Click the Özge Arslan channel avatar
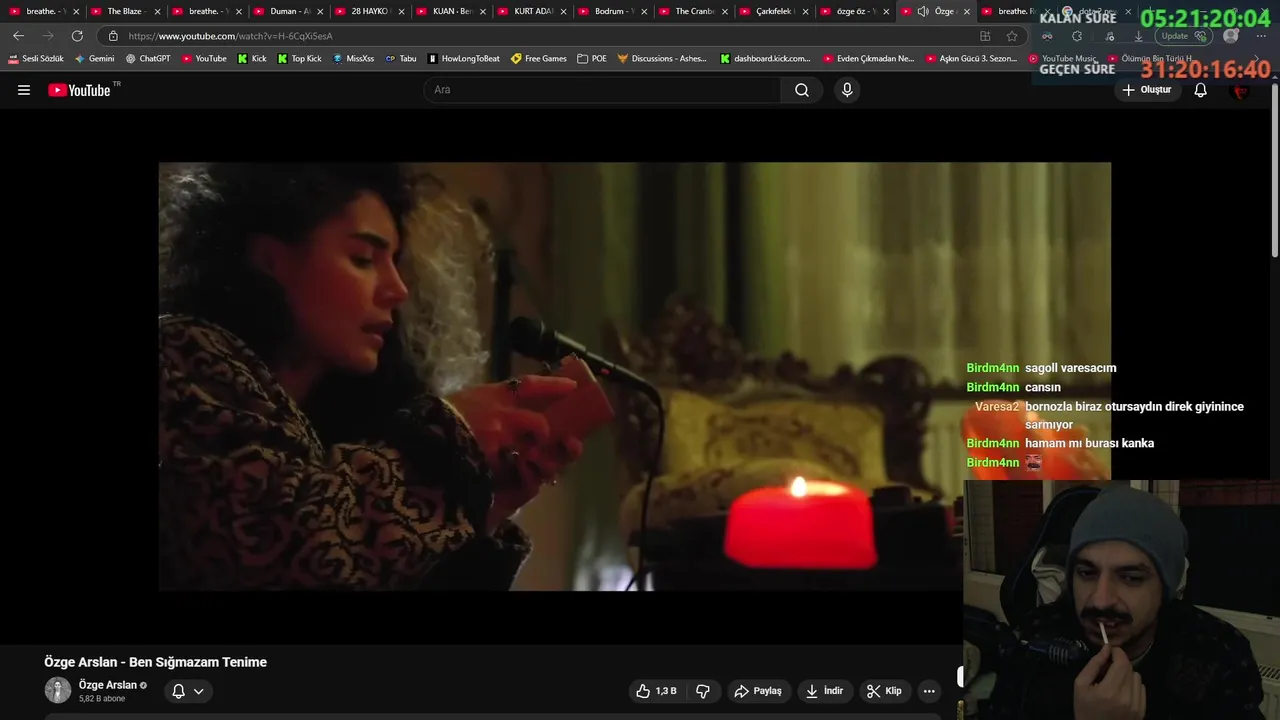The height and width of the screenshot is (720, 1280). click(x=58, y=690)
